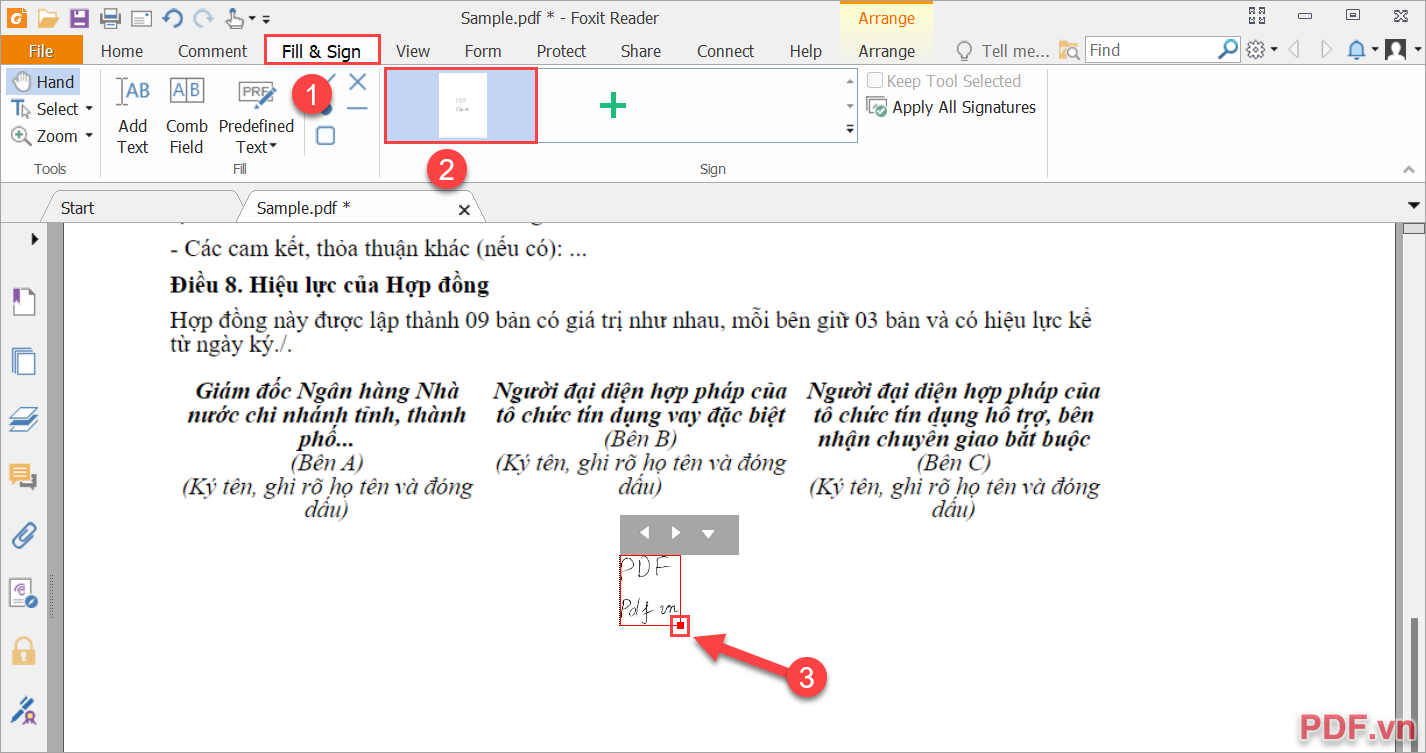Open the Form tab

click(x=483, y=51)
